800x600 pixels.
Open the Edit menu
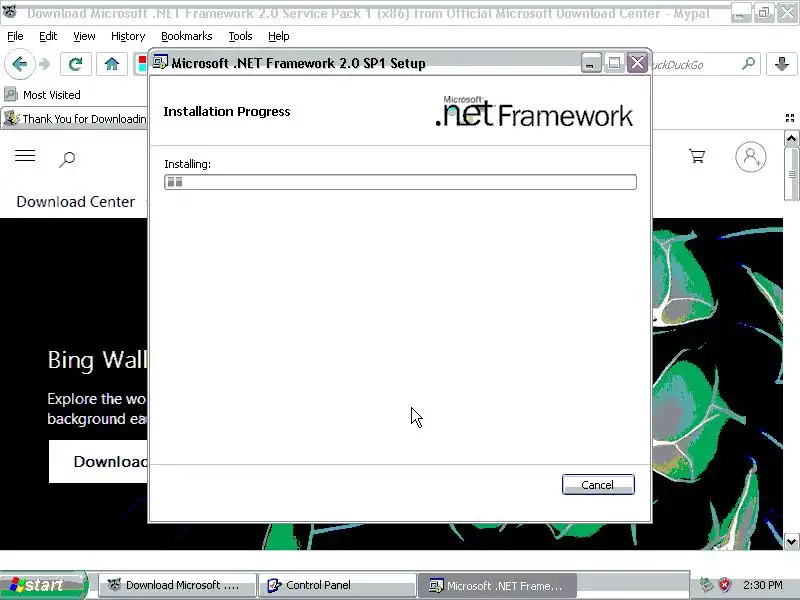click(48, 36)
